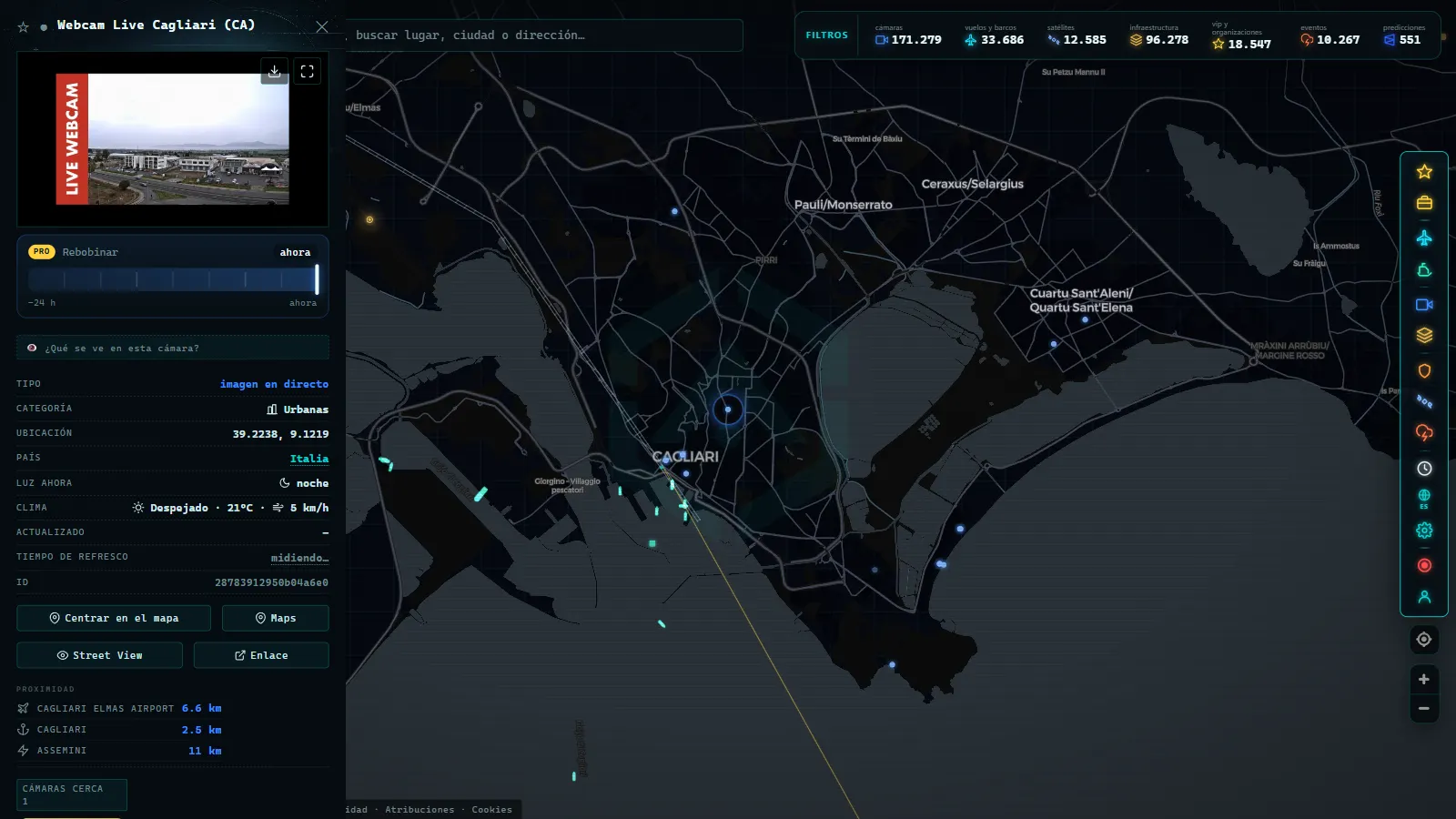Zoom out the map with minus button
Image resolution: width=1456 pixels, height=819 pixels.
click(1424, 708)
